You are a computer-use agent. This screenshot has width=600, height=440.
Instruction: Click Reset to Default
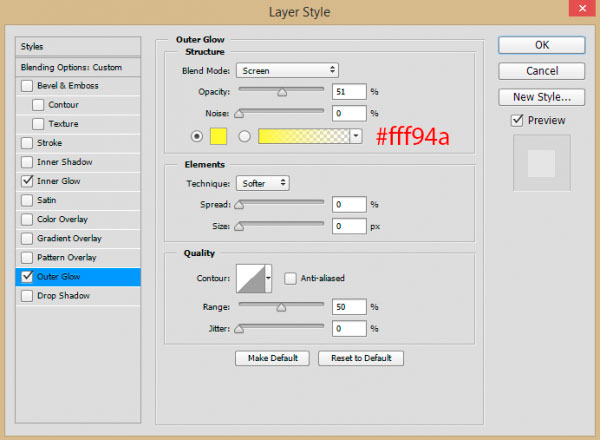tap(361, 358)
